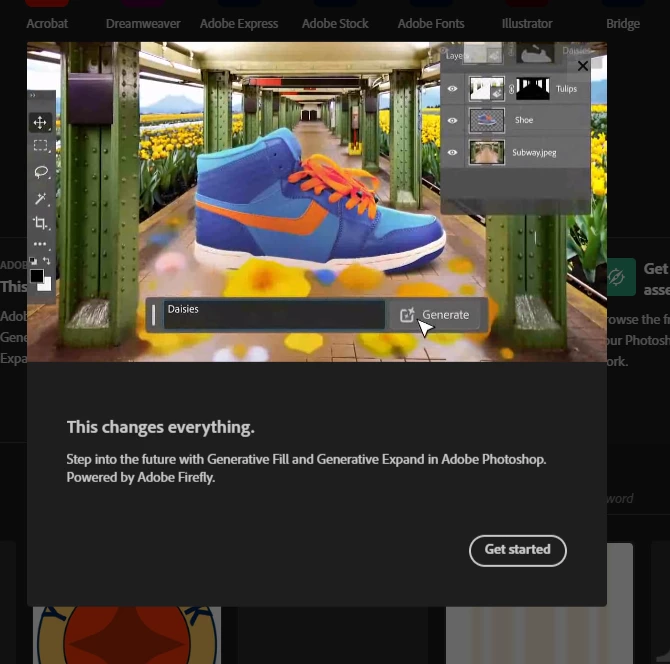Click the "This changes everything." heading

pyautogui.click(x=161, y=427)
